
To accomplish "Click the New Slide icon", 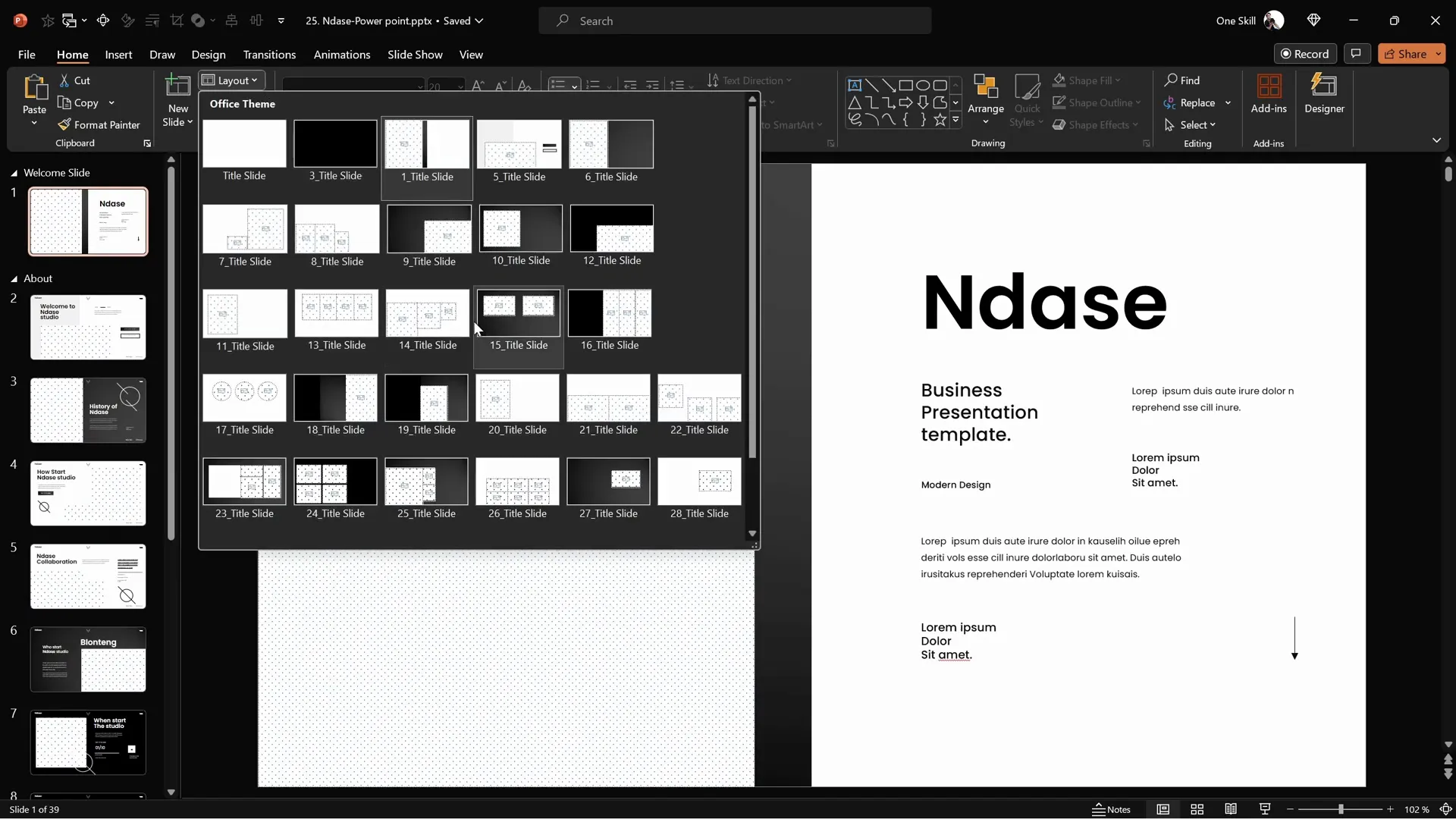I will coord(178,86).
